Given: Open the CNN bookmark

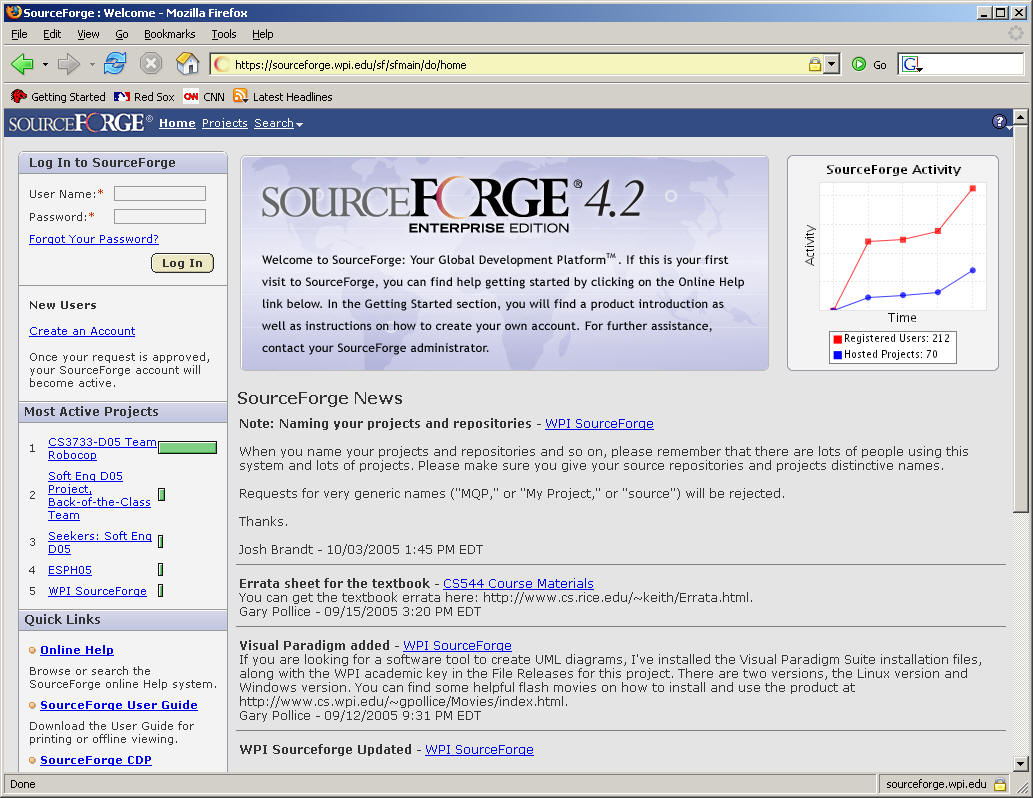Looking at the screenshot, I should pyautogui.click(x=204, y=97).
